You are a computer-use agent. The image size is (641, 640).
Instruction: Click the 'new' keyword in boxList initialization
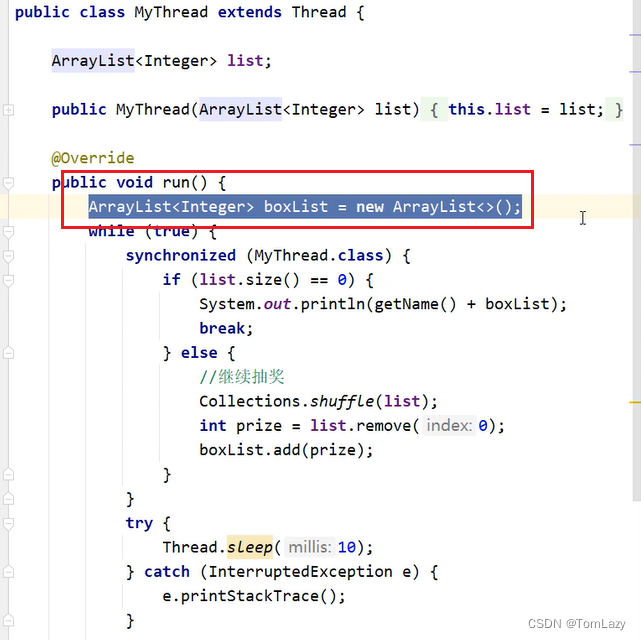[370, 207]
